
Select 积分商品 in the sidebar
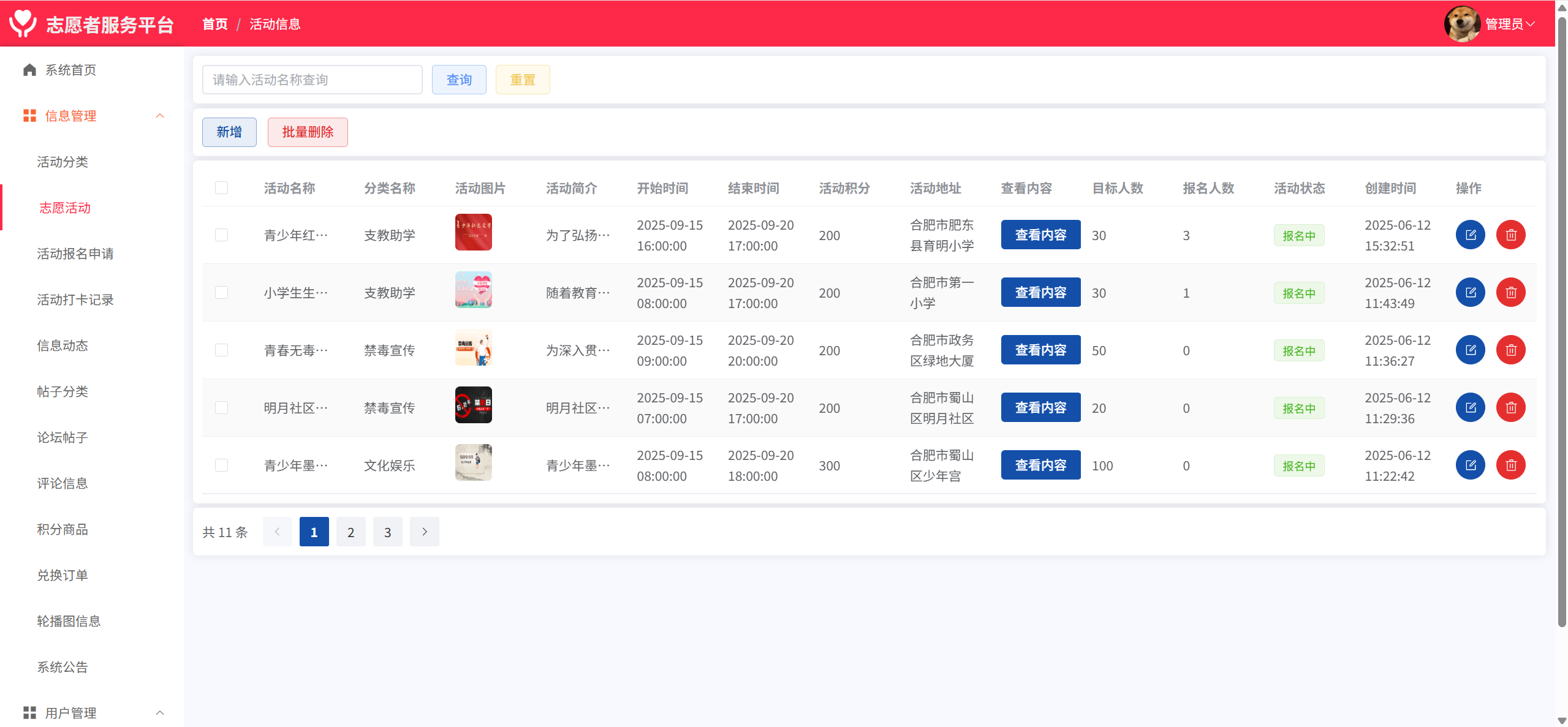click(62, 529)
